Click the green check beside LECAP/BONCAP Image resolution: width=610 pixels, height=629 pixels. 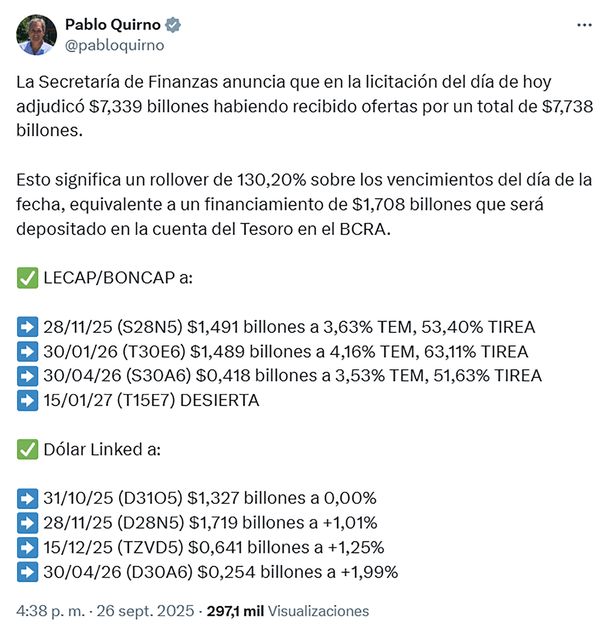(x=26, y=276)
